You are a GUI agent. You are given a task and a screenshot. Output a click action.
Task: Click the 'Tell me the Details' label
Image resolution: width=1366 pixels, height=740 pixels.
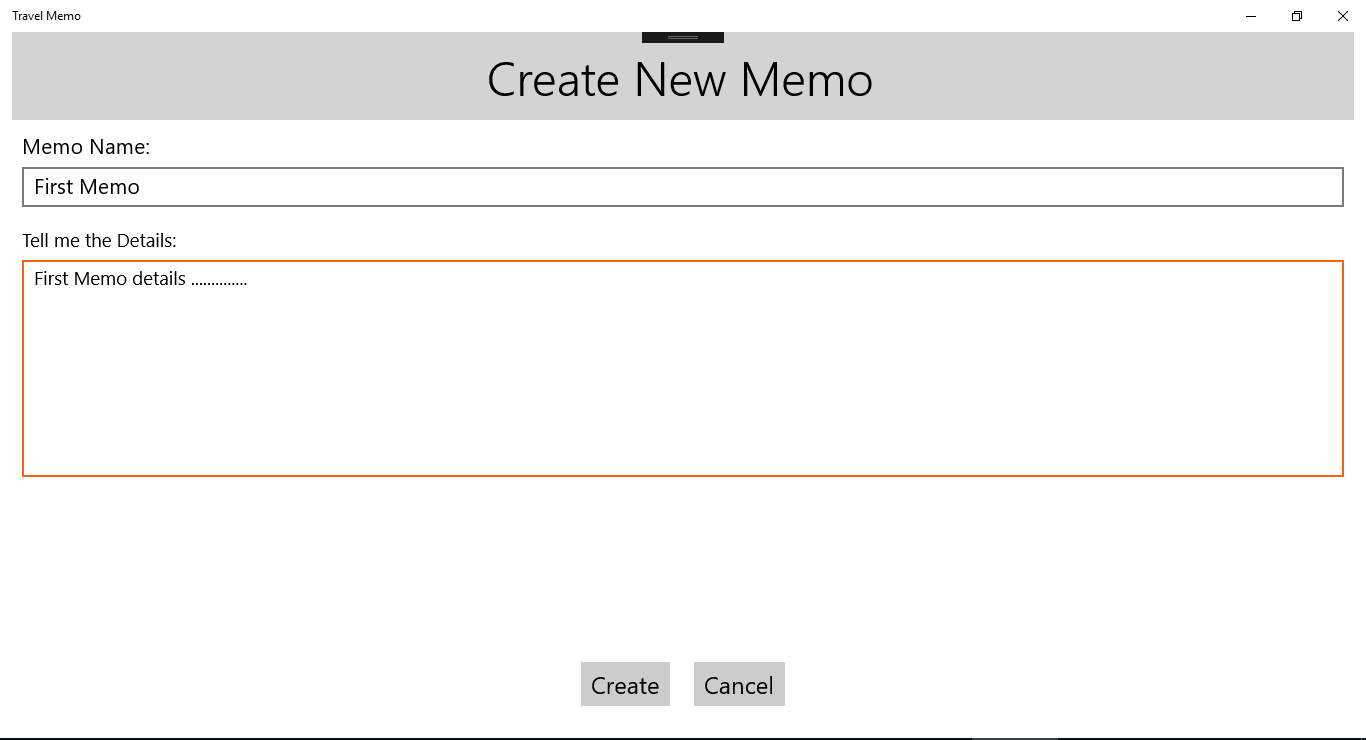click(98, 240)
